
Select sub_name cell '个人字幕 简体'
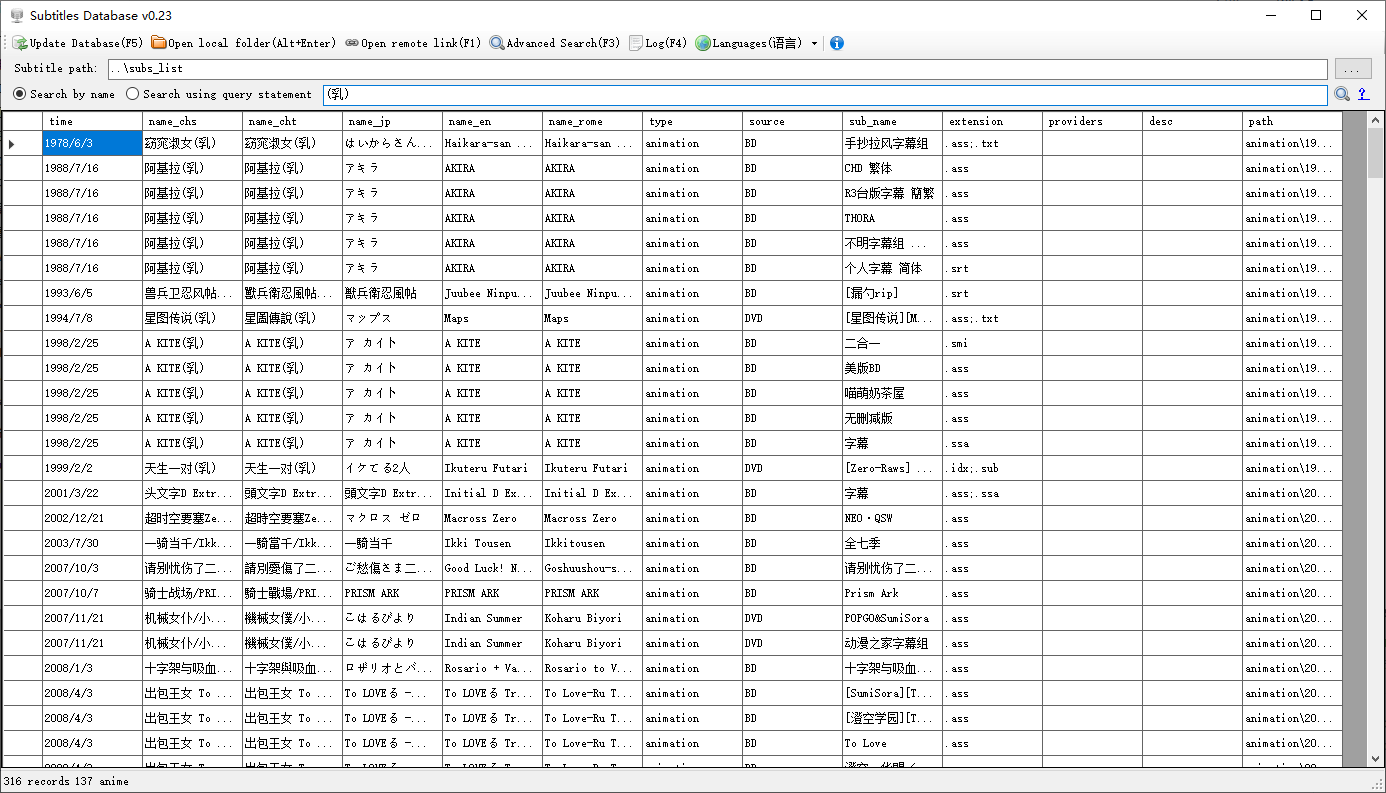892,268
